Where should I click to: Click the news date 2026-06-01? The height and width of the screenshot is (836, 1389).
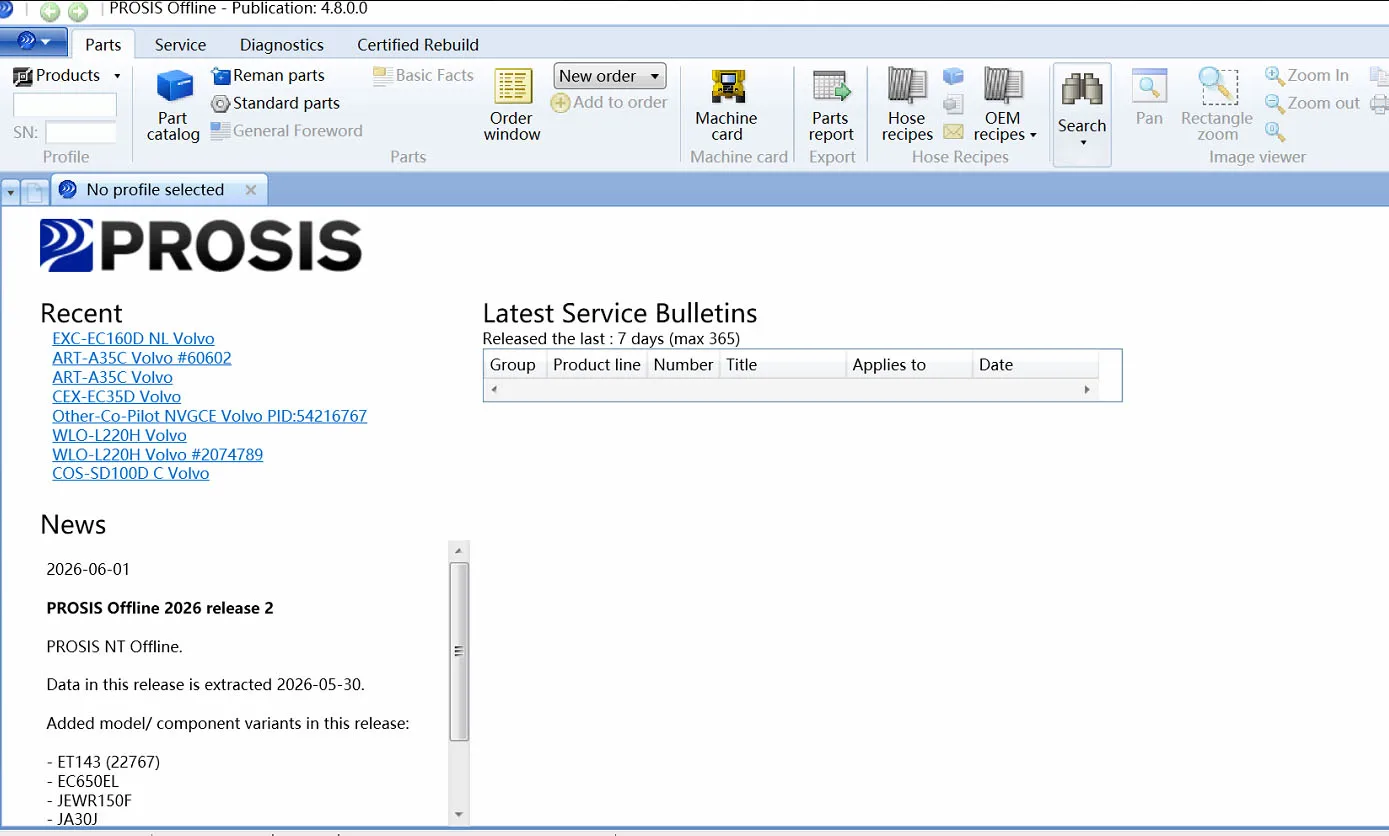point(88,570)
